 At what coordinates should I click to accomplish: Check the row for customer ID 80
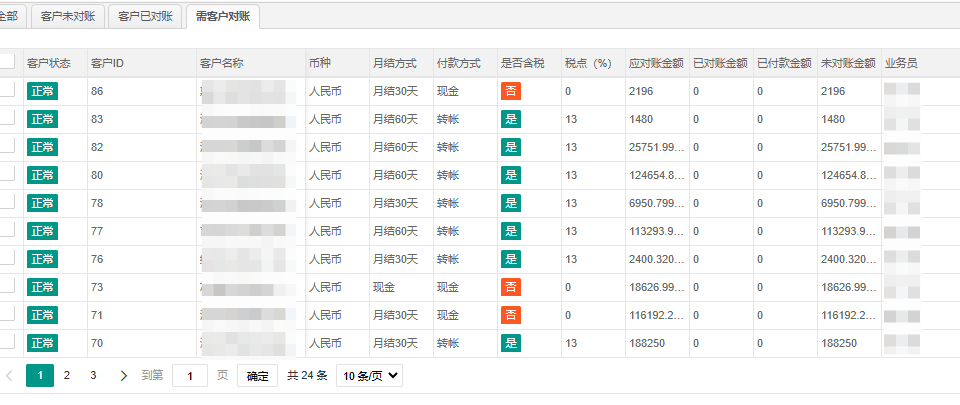pos(7,175)
